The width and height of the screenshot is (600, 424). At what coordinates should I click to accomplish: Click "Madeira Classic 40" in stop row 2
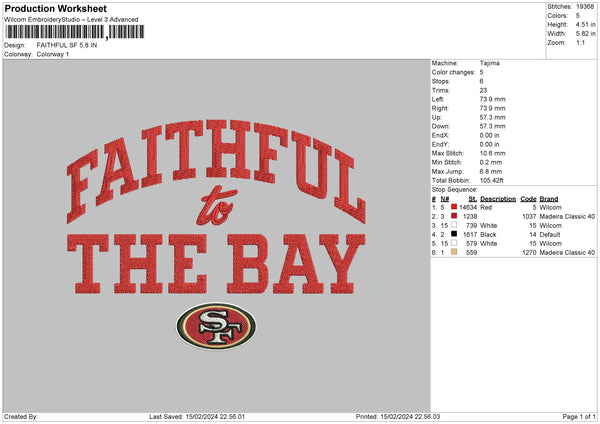[x=567, y=216]
